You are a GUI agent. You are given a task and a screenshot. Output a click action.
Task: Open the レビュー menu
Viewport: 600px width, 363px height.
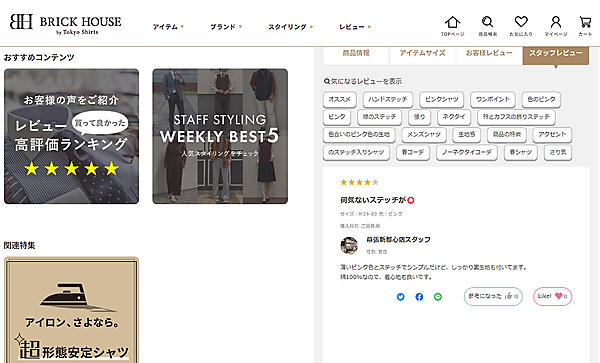(355, 27)
